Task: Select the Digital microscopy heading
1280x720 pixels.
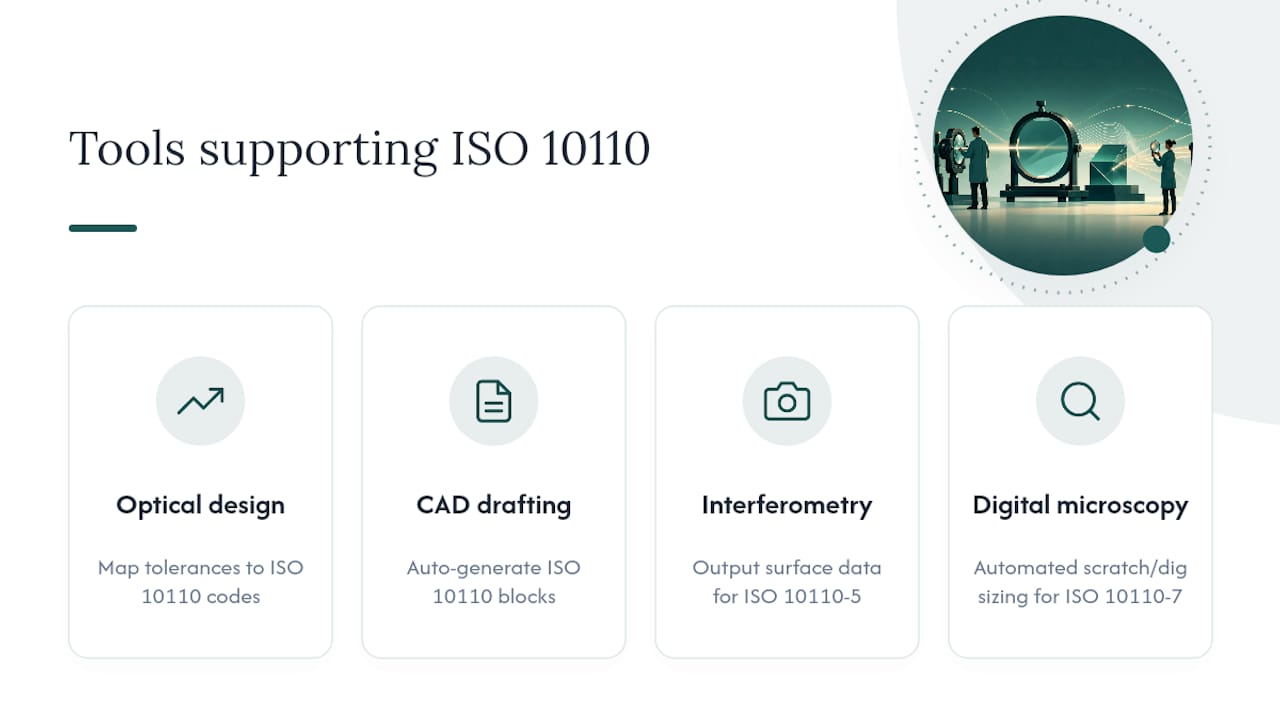Action: coord(1080,505)
